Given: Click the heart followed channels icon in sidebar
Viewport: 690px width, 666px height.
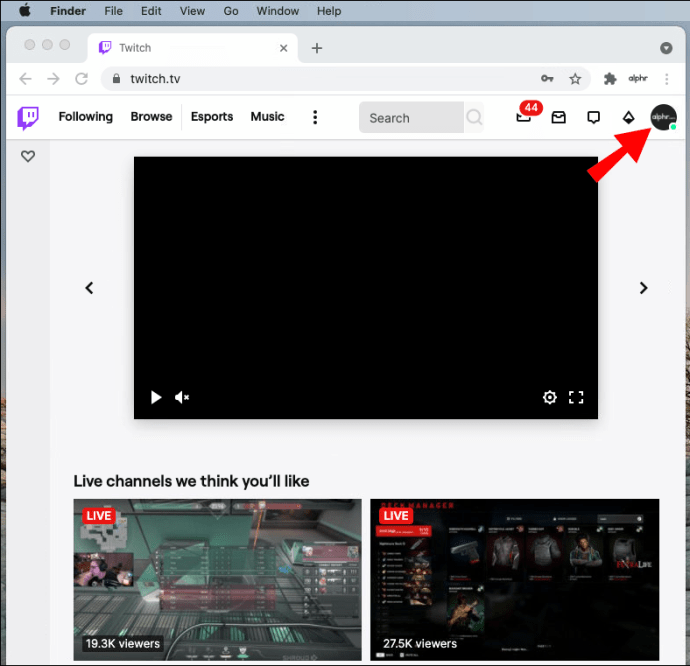Looking at the screenshot, I should point(28,156).
